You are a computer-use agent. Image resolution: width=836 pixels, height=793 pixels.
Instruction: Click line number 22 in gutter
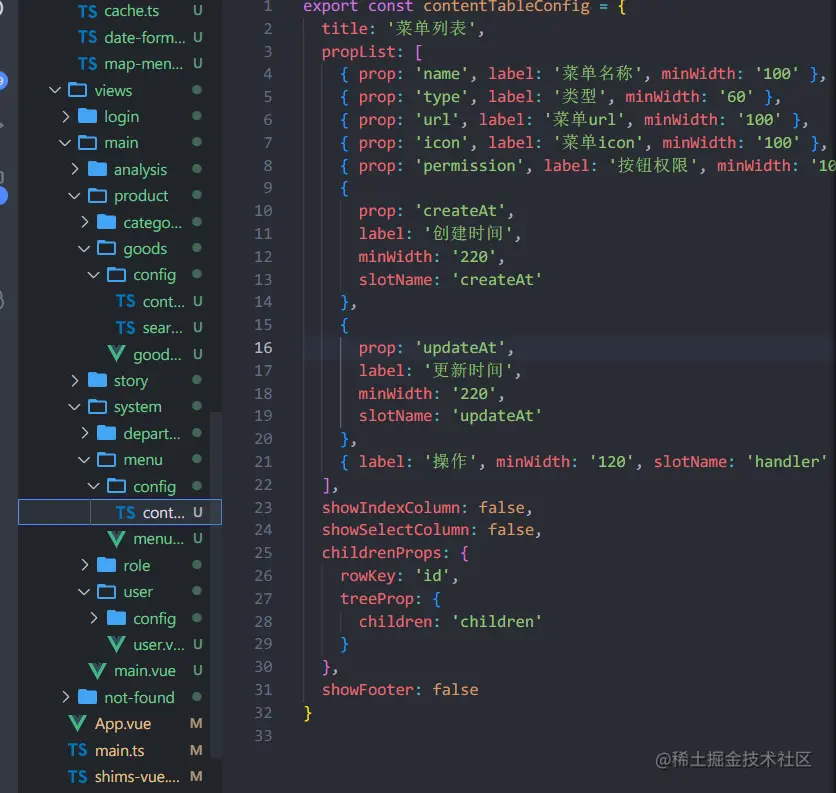(263, 485)
